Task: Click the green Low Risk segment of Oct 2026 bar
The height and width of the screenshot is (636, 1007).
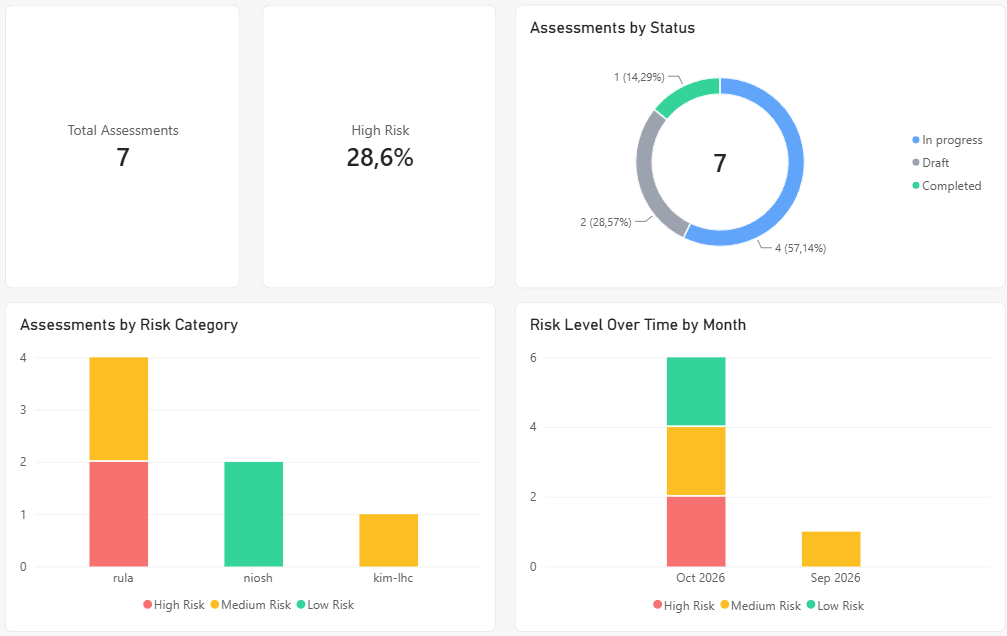Action: tap(696, 391)
